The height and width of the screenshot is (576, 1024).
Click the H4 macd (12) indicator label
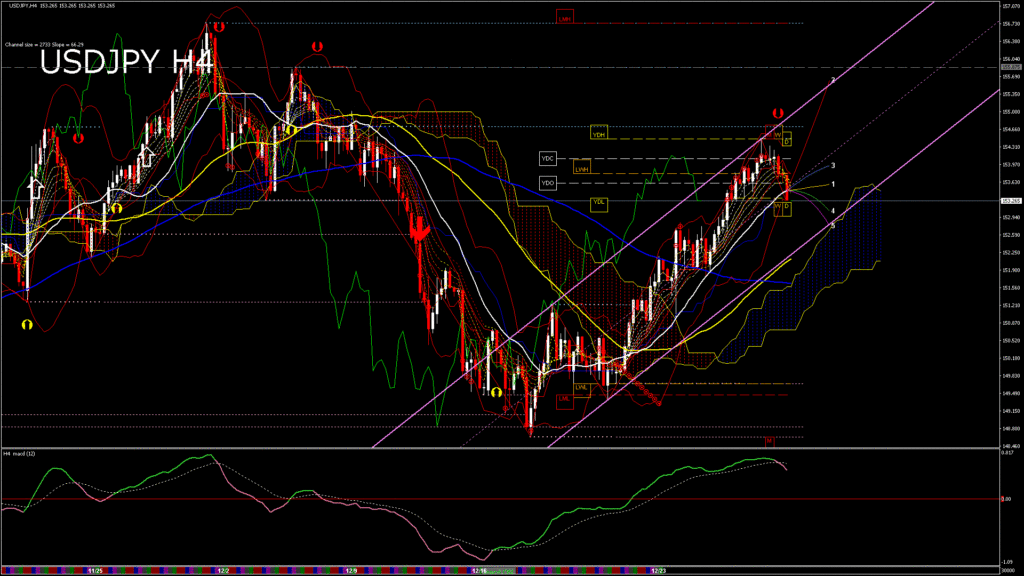pyautogui.click(x=20, y=453)
